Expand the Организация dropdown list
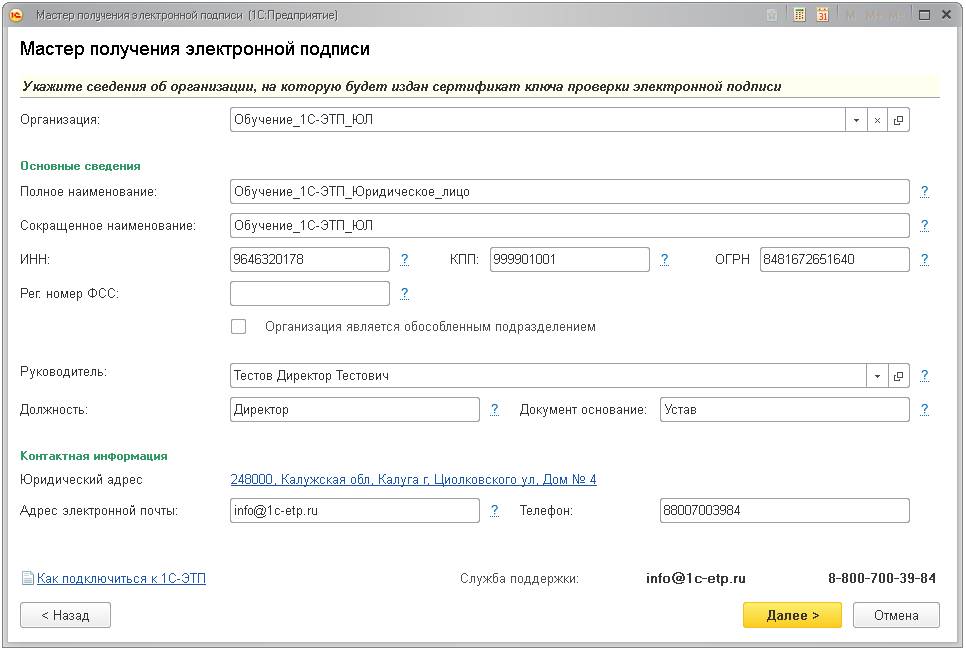 click(857, 120)
